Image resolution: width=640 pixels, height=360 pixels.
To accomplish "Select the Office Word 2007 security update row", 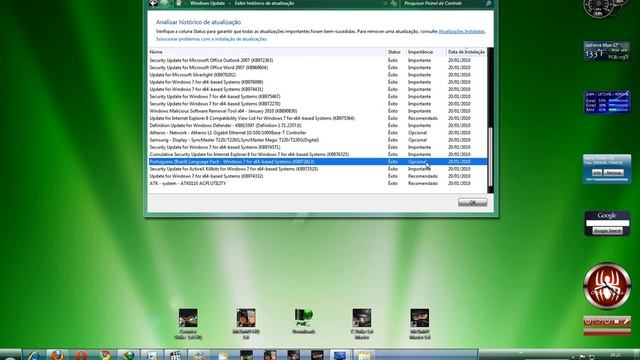I will tap(318, 68).
